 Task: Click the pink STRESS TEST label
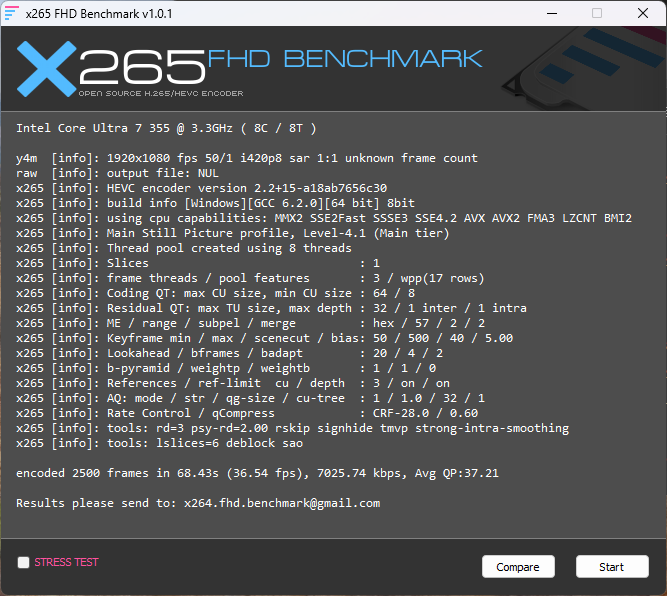(66, 563)
